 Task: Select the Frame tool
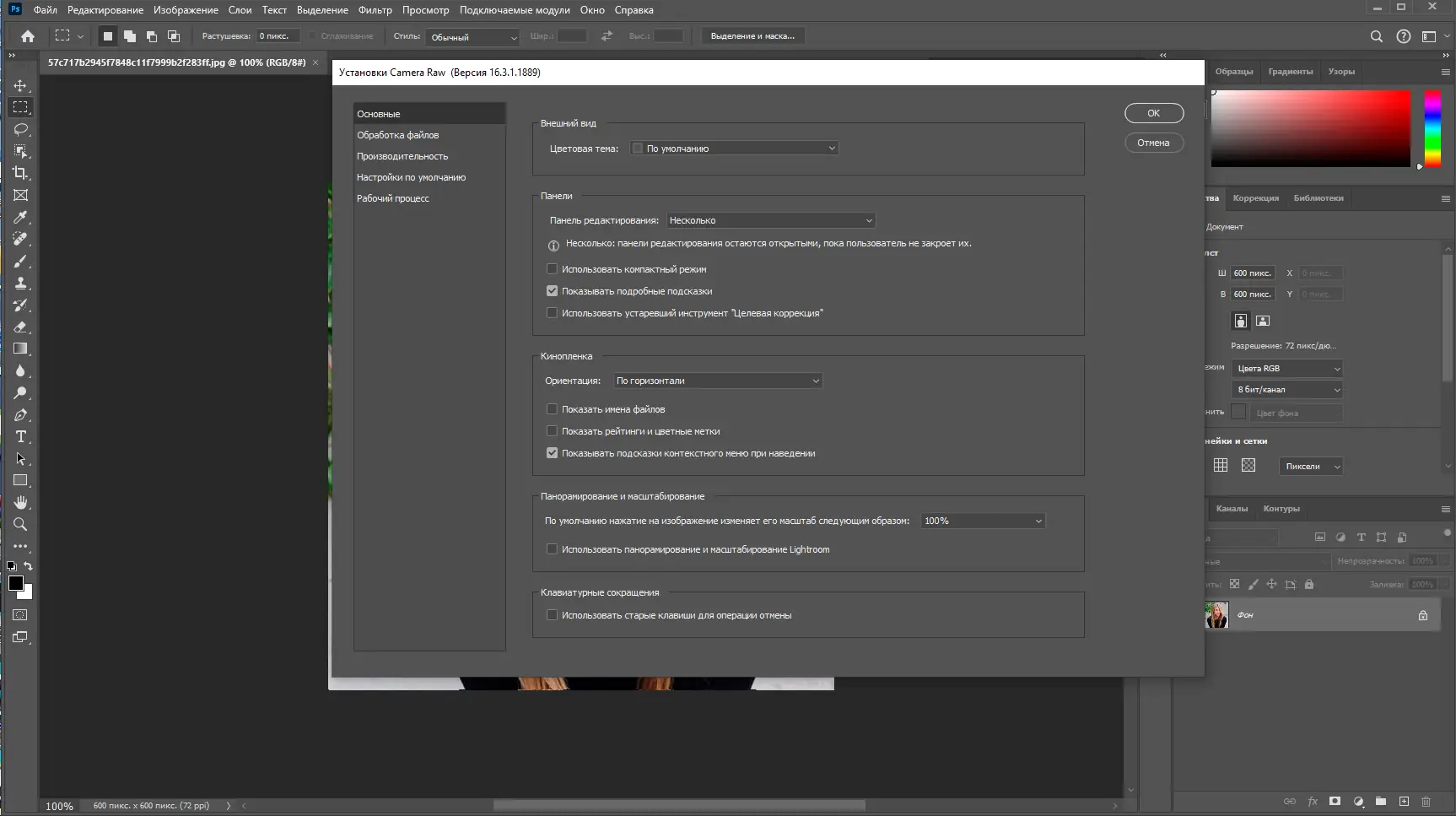click(20, 195)
